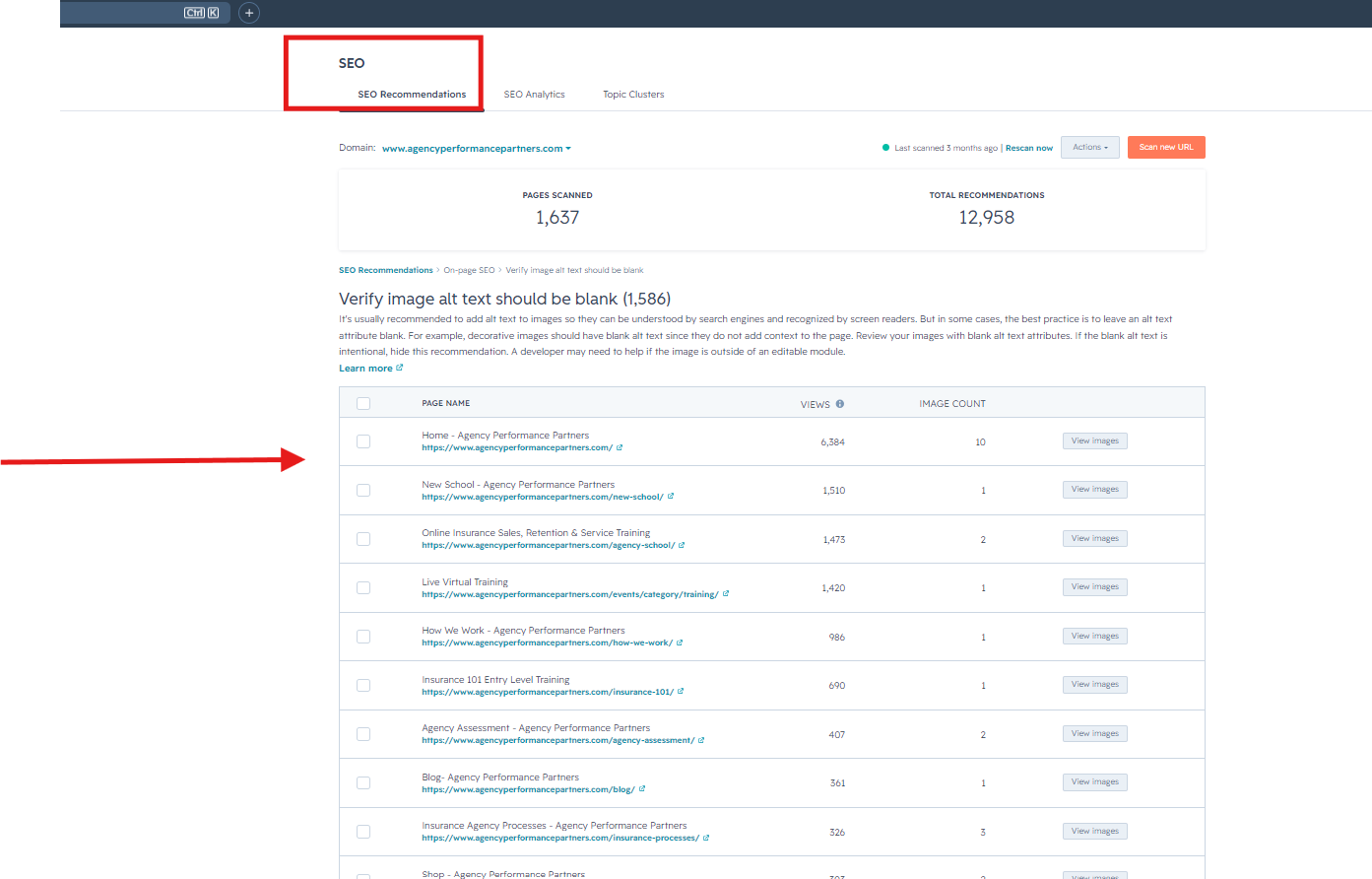Click the title 'Blog- Agency Performance Partners'
The image size is (1372, 879).
tap(500, 778)
